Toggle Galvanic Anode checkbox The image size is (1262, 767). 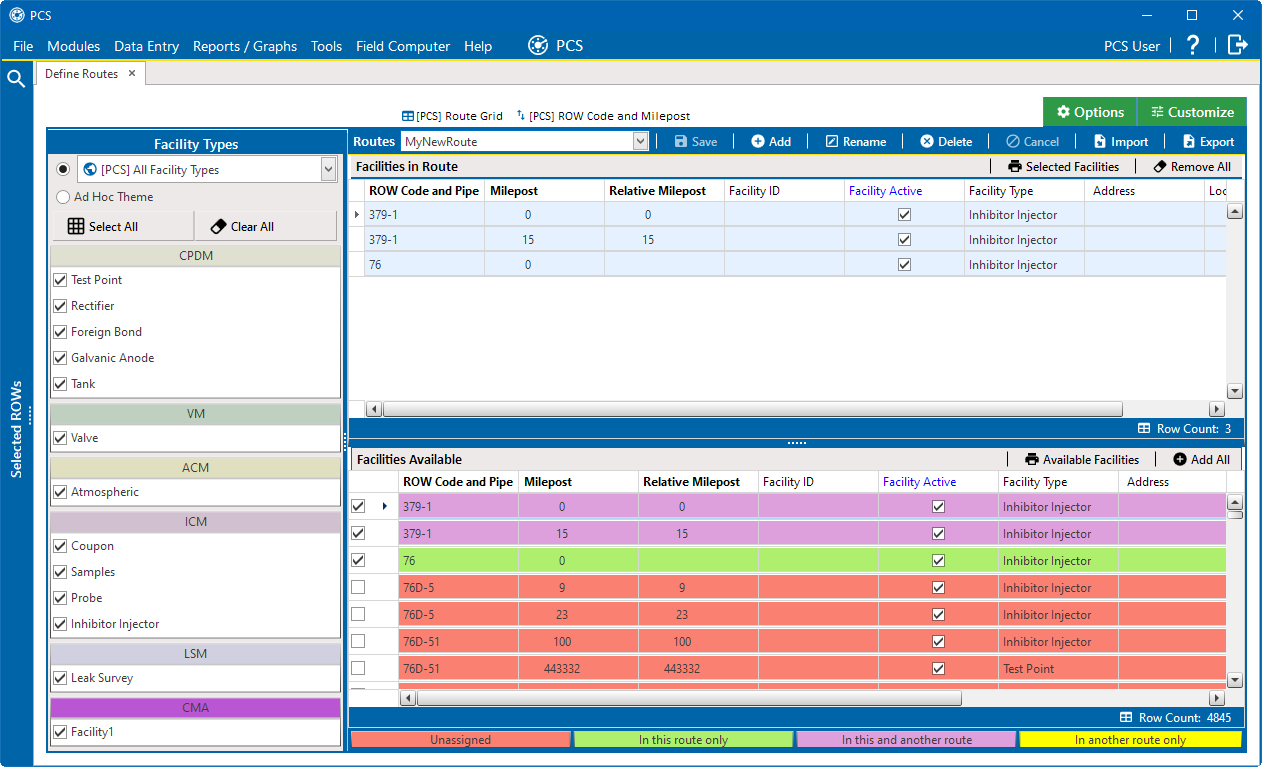60,358
